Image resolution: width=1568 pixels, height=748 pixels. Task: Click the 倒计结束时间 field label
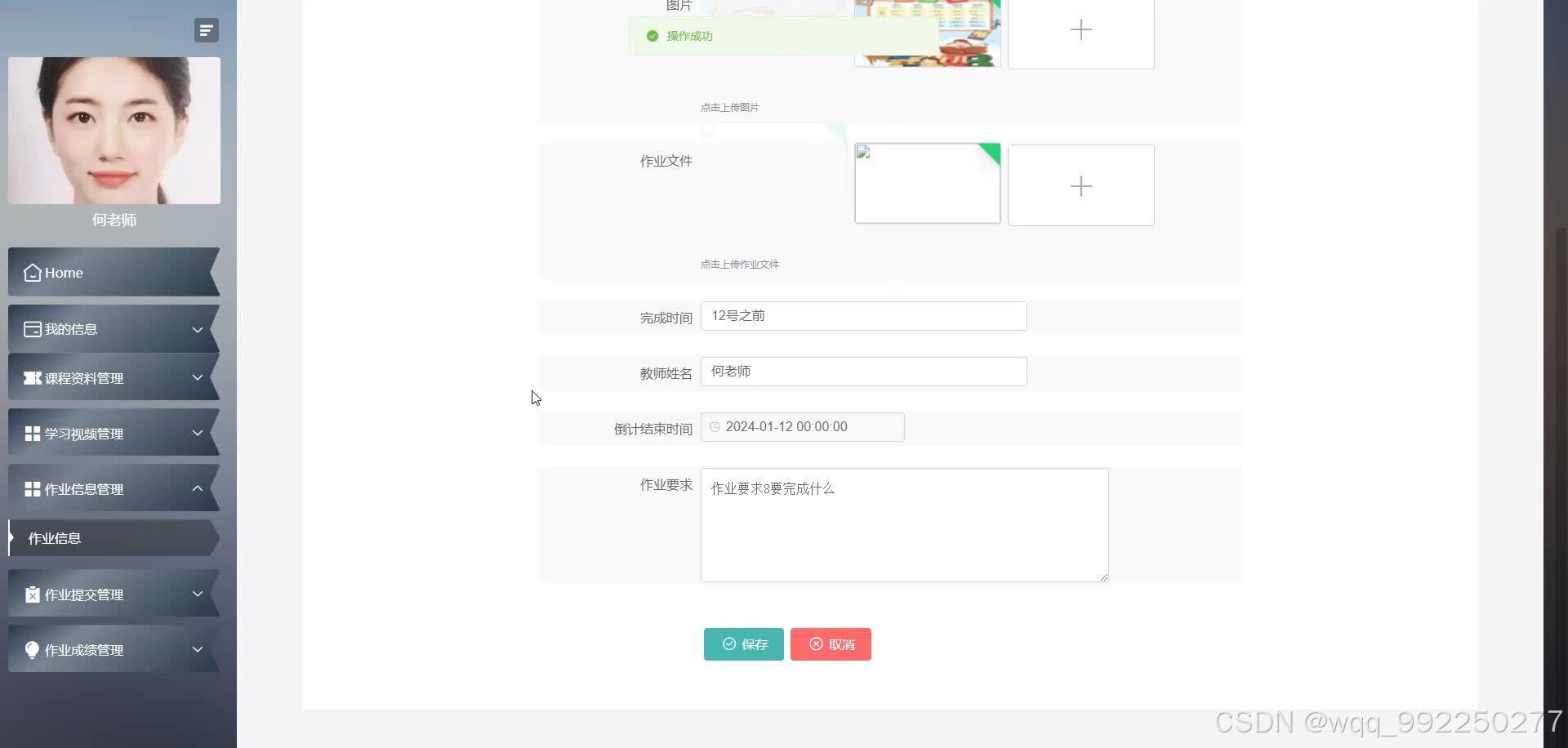click(653, 429)
